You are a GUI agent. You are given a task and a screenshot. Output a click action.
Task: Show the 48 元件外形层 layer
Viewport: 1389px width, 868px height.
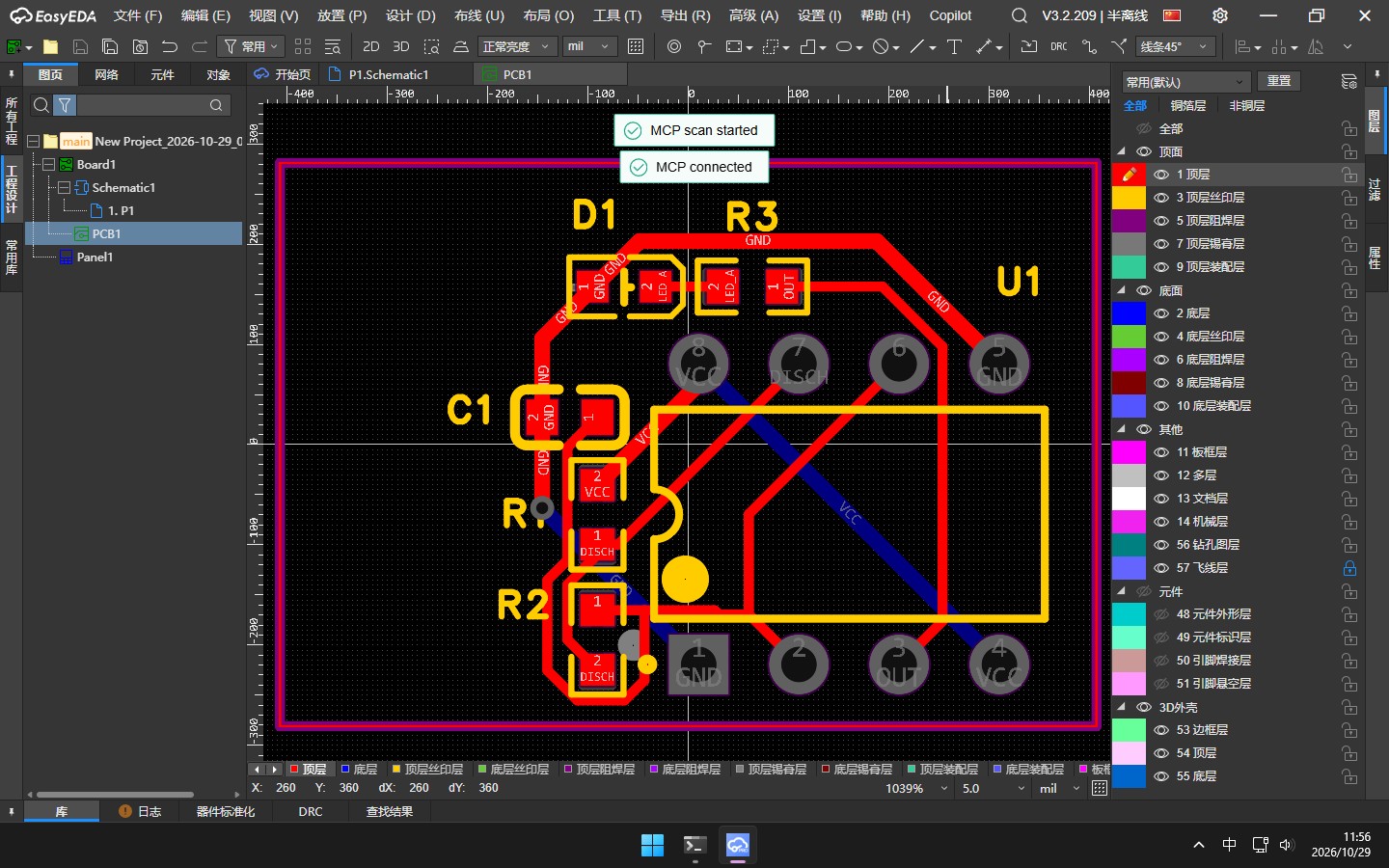coord(1161,614)
